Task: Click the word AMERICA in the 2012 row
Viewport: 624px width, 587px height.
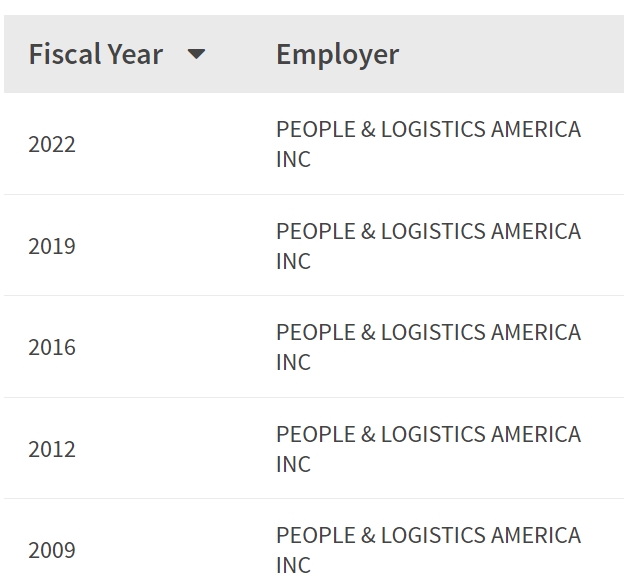Action: click(x=536, y=434)
